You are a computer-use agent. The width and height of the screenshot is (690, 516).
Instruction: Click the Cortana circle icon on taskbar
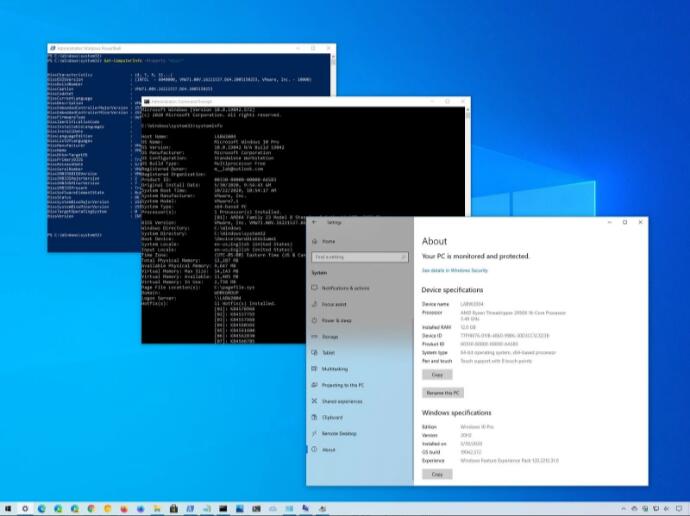[x=25, y=509]
